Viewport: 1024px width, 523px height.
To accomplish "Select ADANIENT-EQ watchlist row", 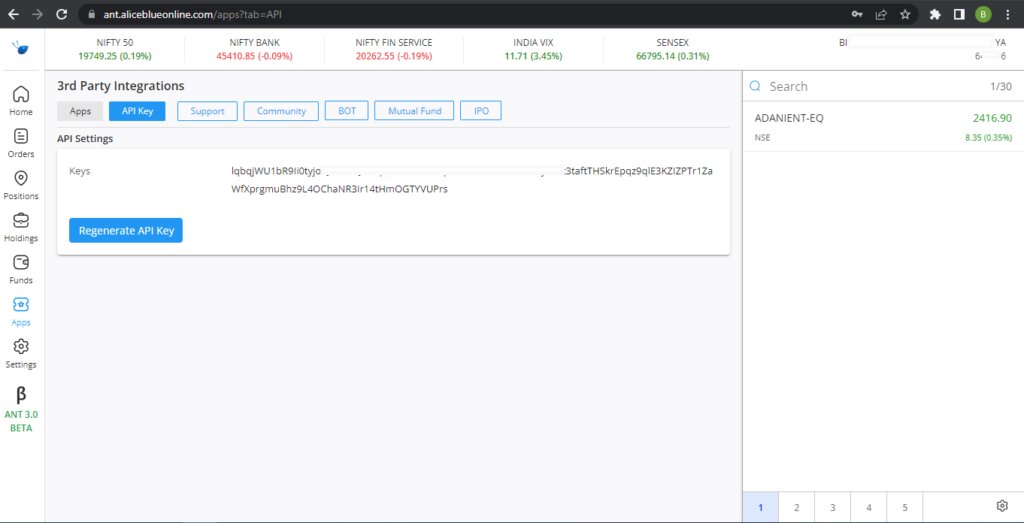I will [883, 127].
